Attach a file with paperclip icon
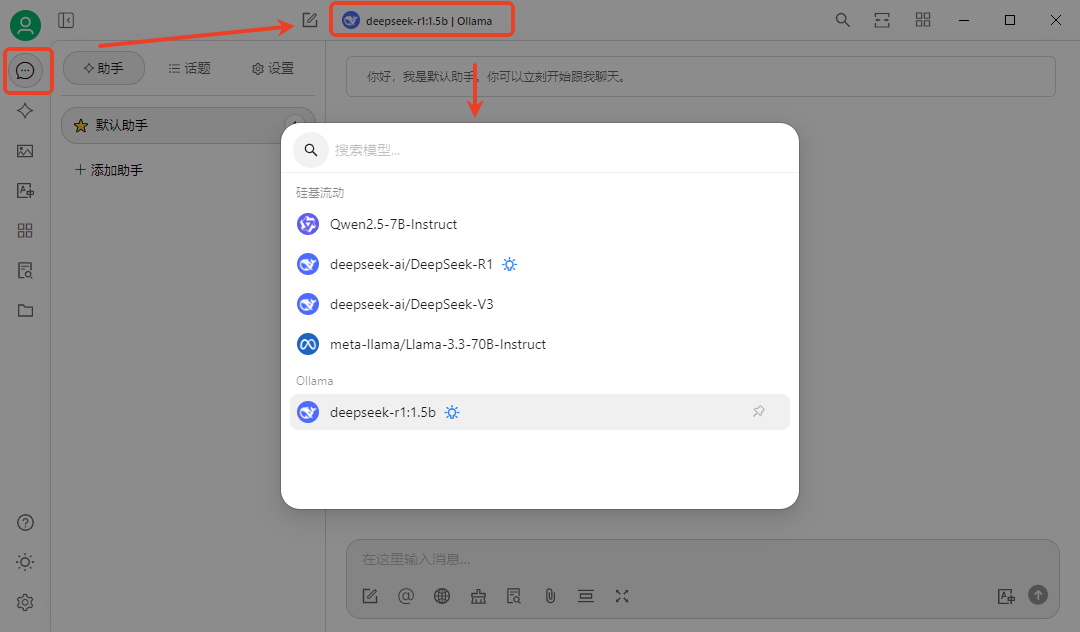1080x632 pixels. pos(550,596)
